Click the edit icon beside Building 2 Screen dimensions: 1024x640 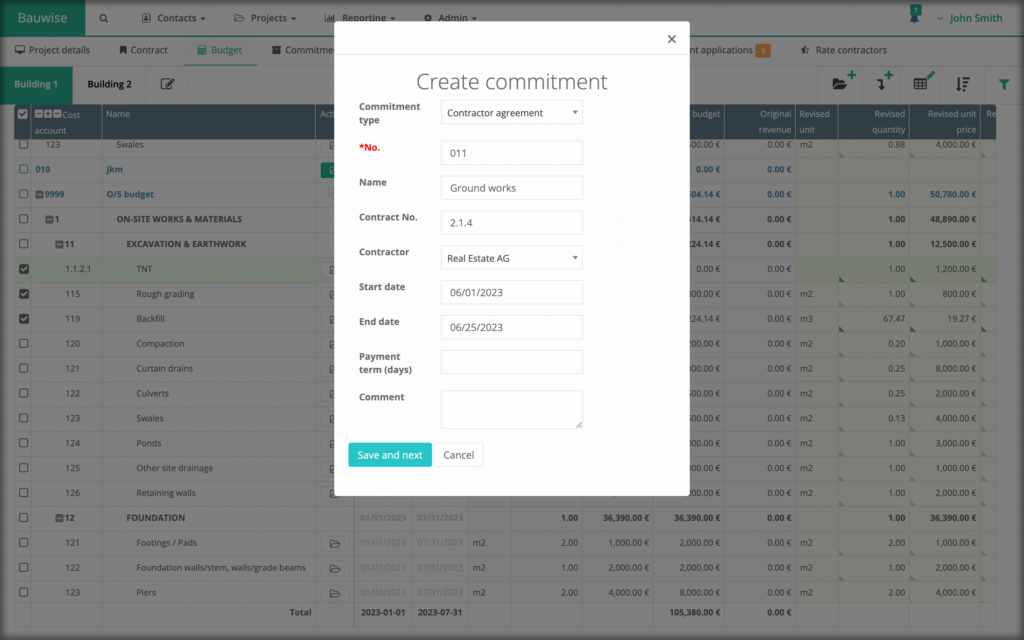(167, 84)
